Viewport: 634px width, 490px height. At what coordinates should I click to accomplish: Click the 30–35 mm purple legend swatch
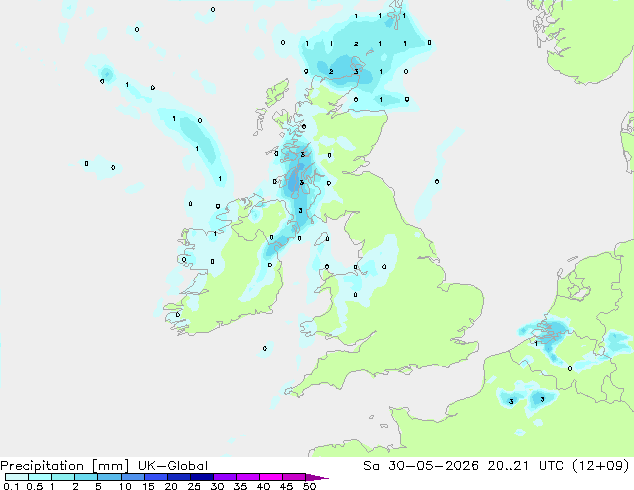(225, 477)
